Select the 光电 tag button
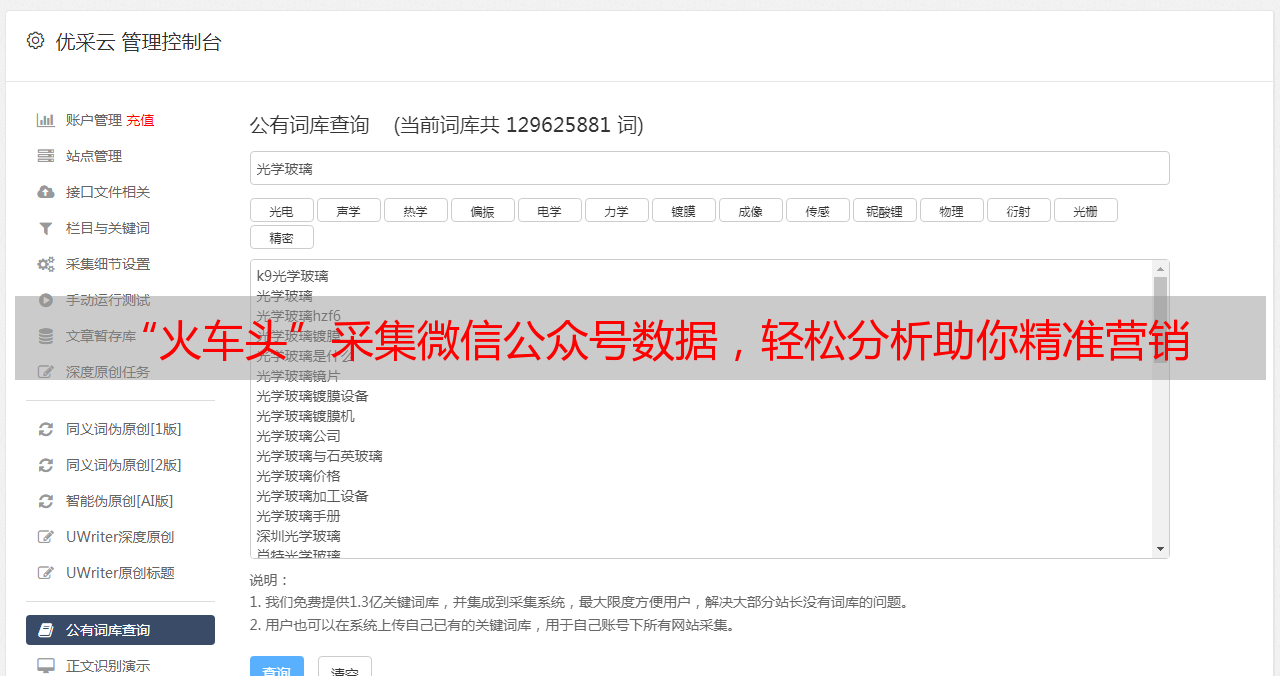 coord(281,211)
